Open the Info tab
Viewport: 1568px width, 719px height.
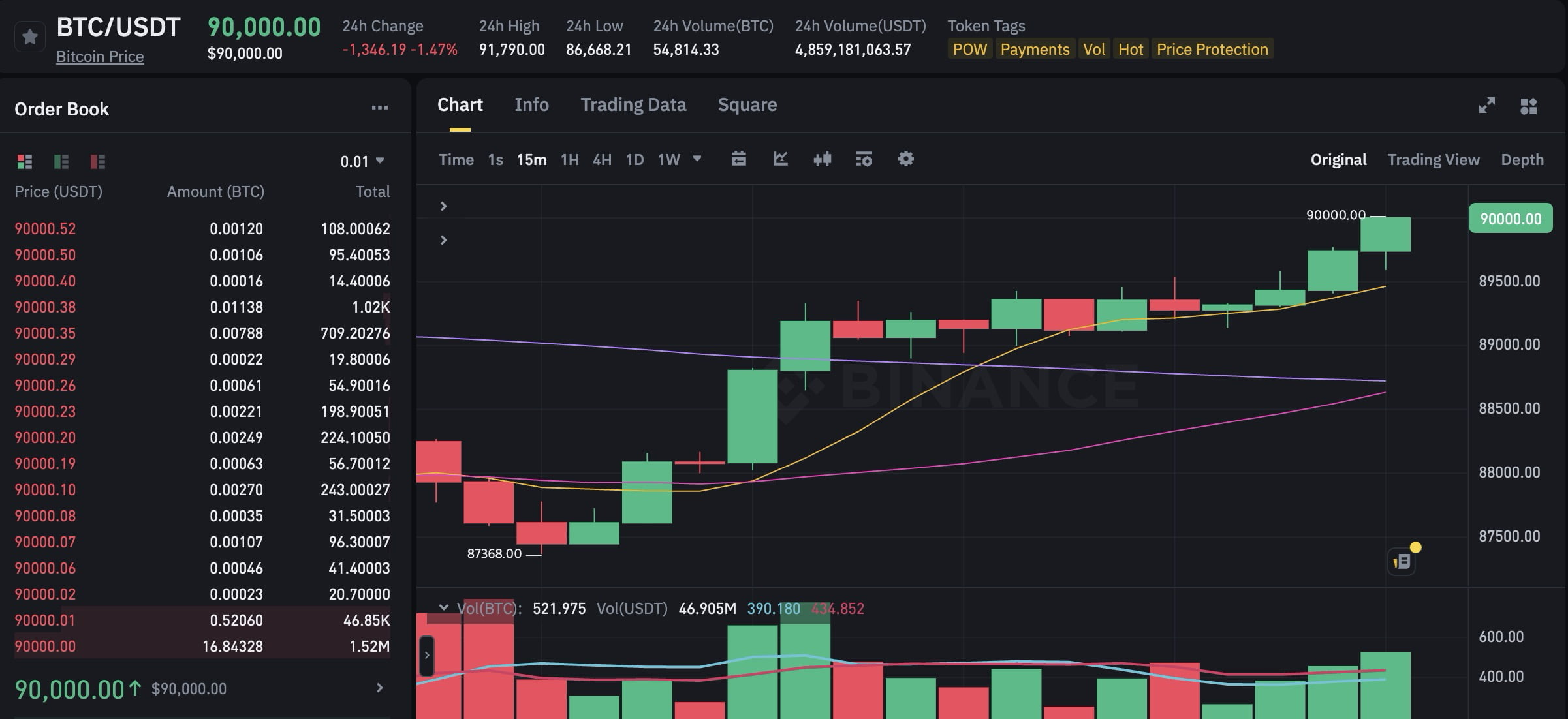pos(531,105)
